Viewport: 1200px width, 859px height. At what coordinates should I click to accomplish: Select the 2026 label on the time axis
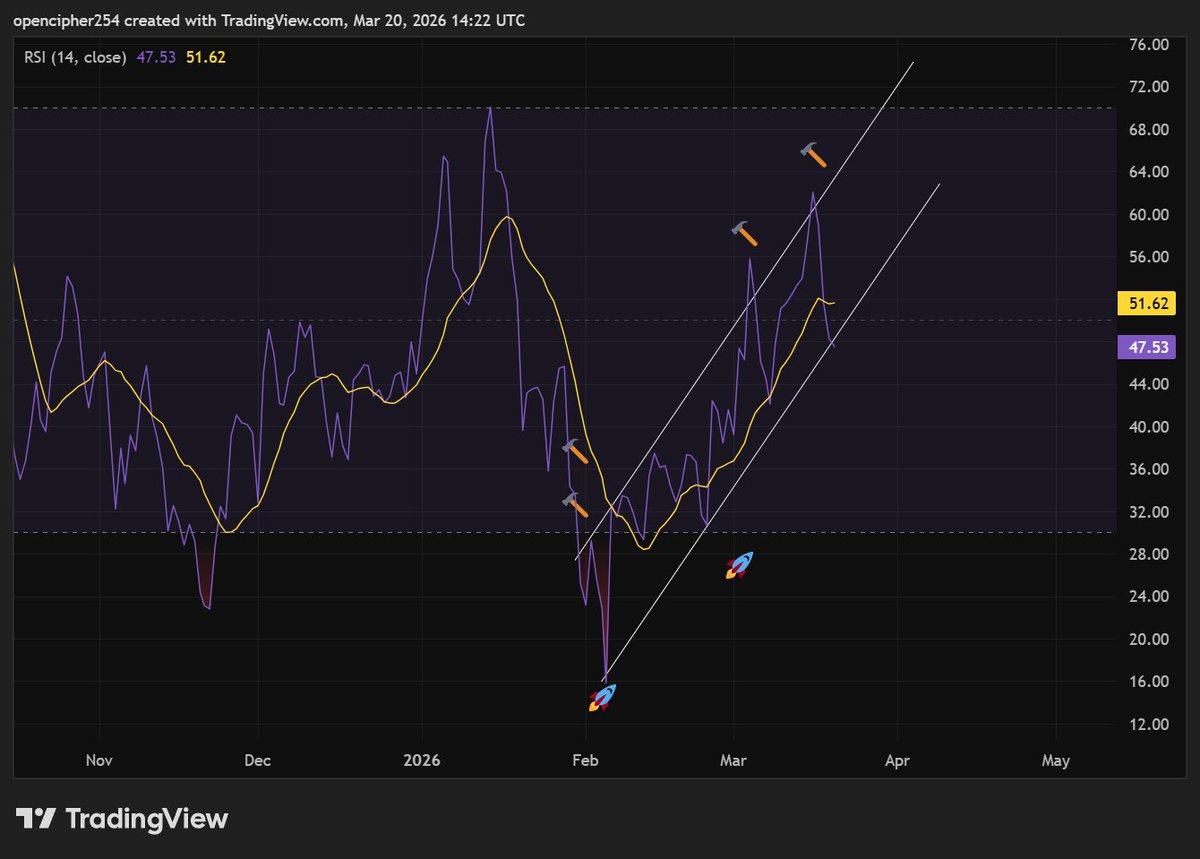tap(422, 760)
